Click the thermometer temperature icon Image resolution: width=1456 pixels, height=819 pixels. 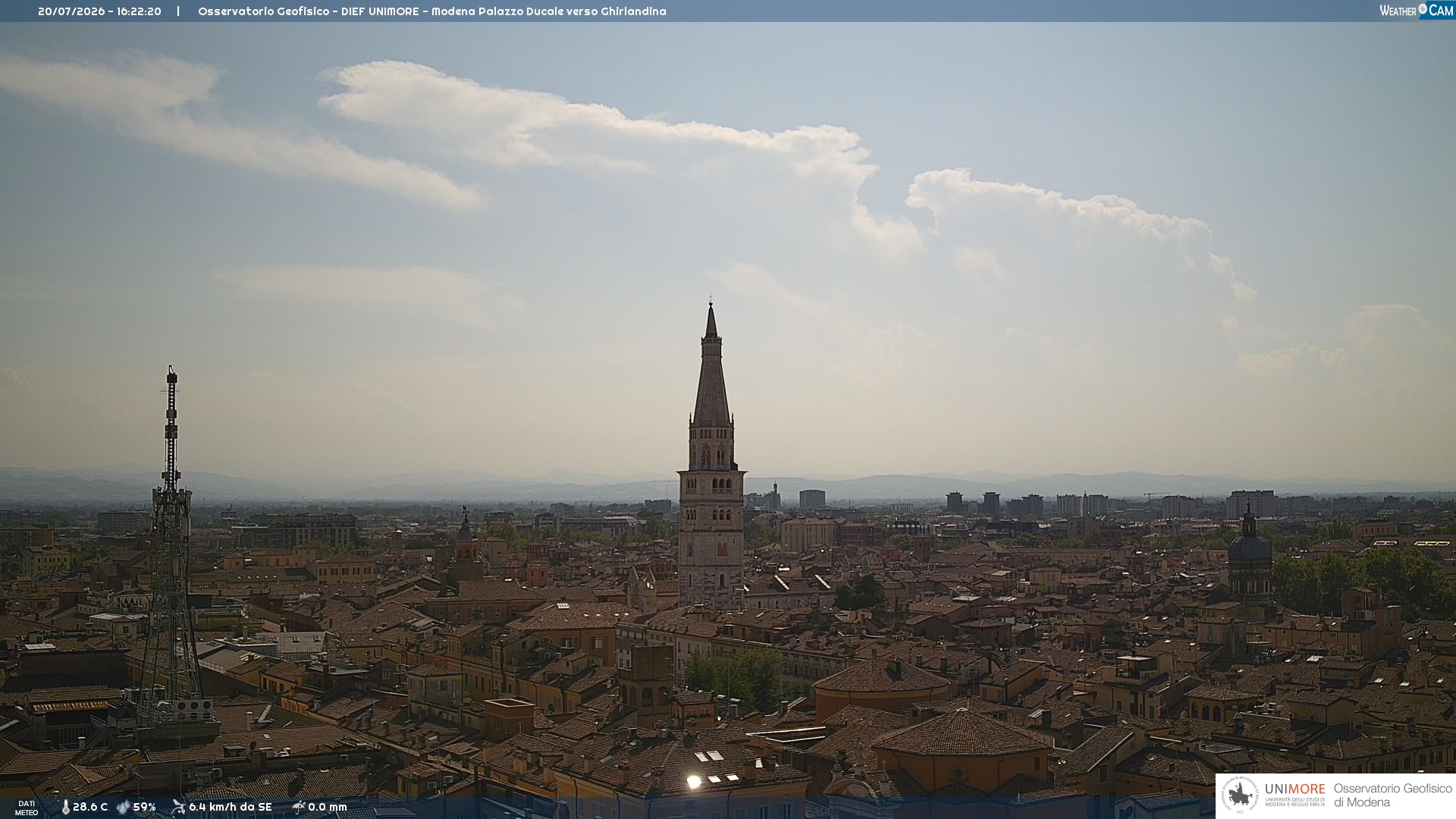pyautogui.click(x=65, y=808)
